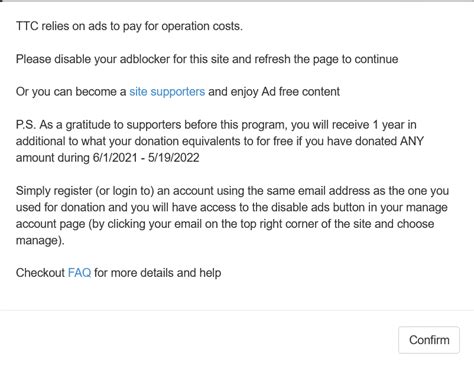Open the site supporters link

coord(167,92)
